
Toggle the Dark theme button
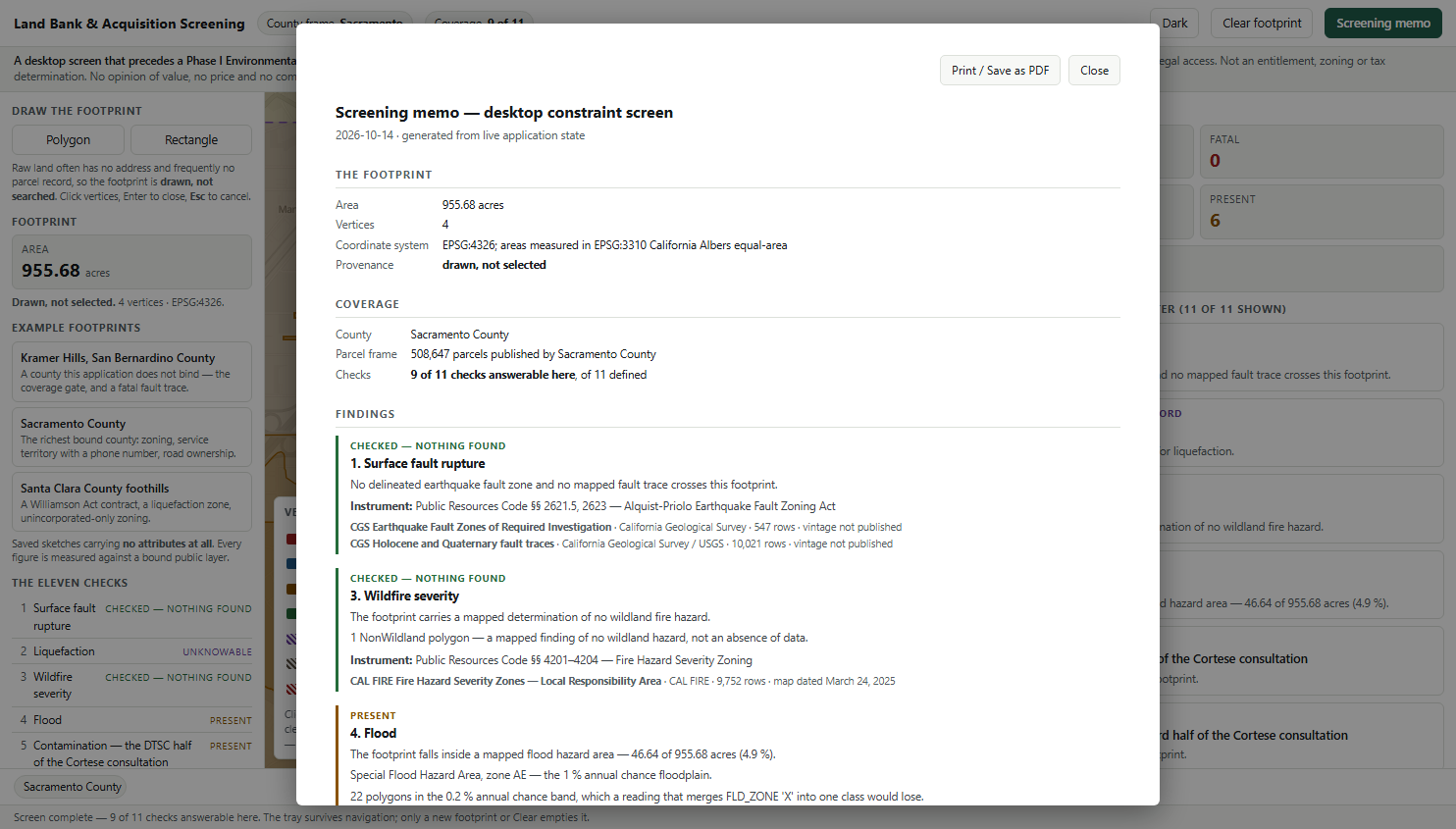[x=1174, y=24]
